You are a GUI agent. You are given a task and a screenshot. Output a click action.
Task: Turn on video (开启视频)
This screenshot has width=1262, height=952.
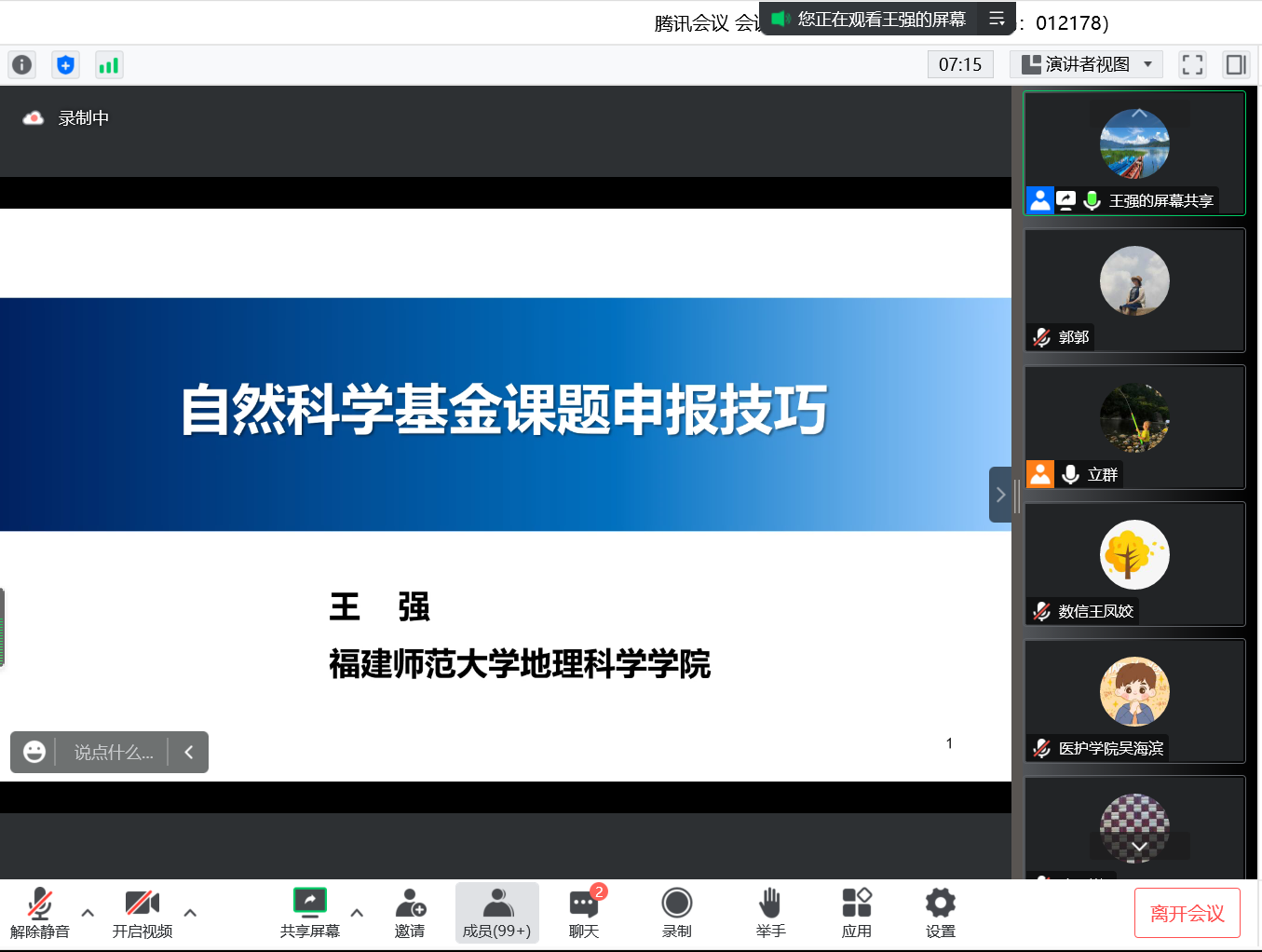coord(142,912)
